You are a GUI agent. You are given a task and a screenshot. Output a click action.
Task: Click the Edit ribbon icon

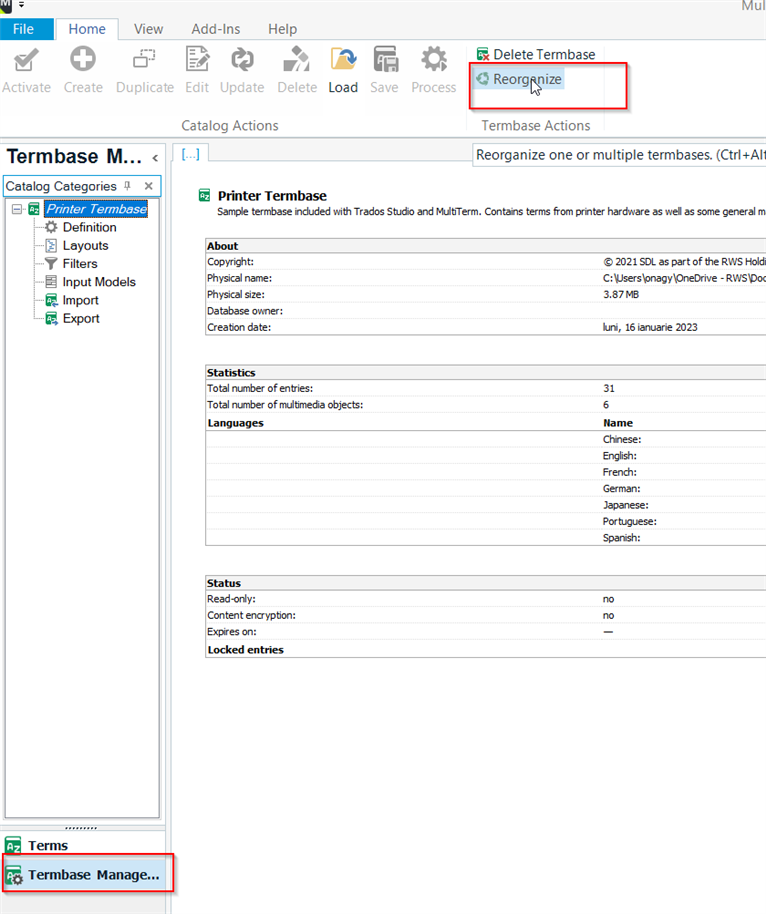[197, 59]
